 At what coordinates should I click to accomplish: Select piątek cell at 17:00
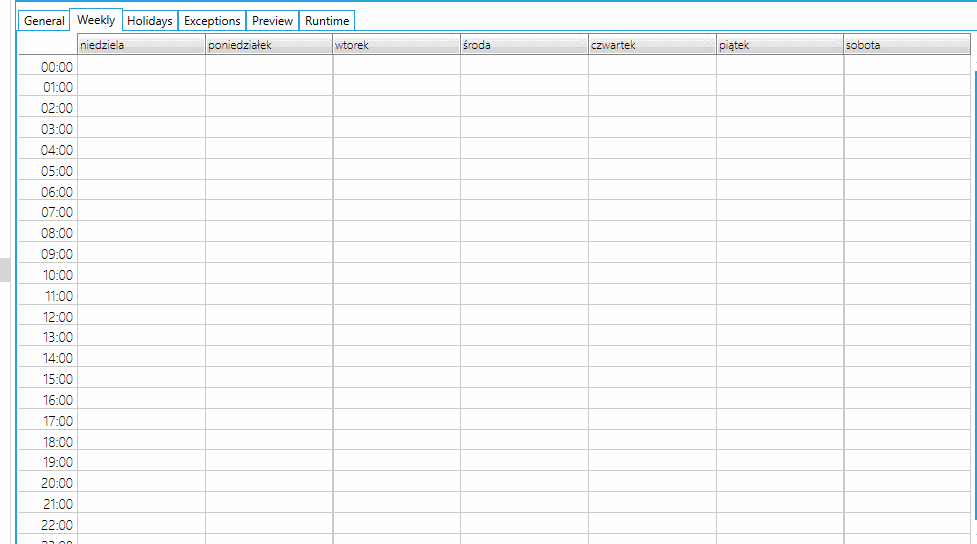tap(780, 419)
